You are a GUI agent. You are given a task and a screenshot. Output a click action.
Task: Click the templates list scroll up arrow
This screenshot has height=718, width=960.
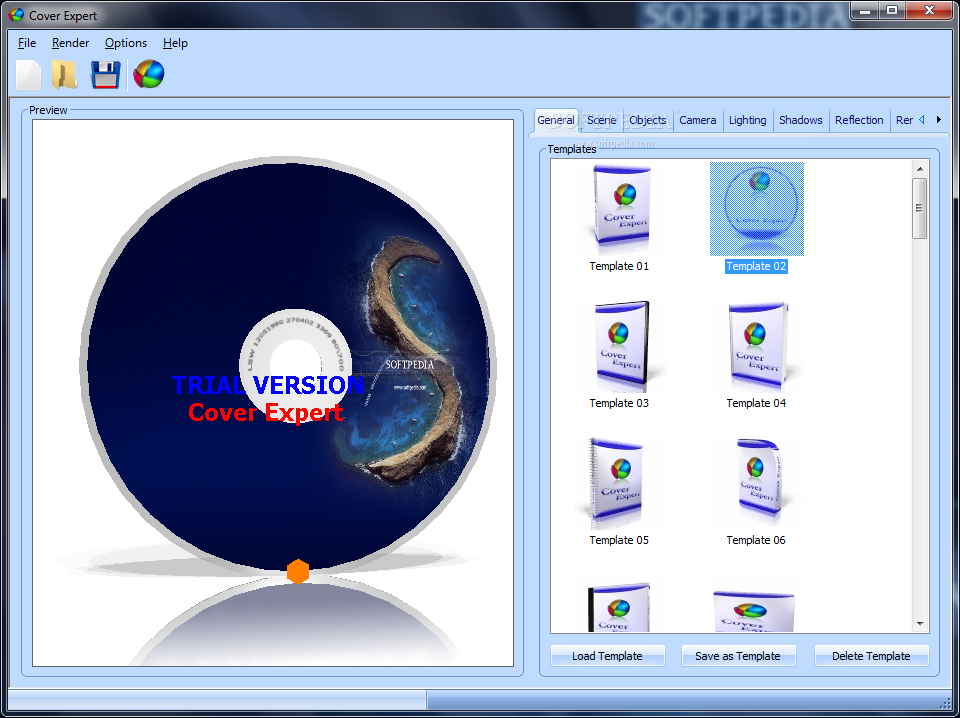pos(920,168)
